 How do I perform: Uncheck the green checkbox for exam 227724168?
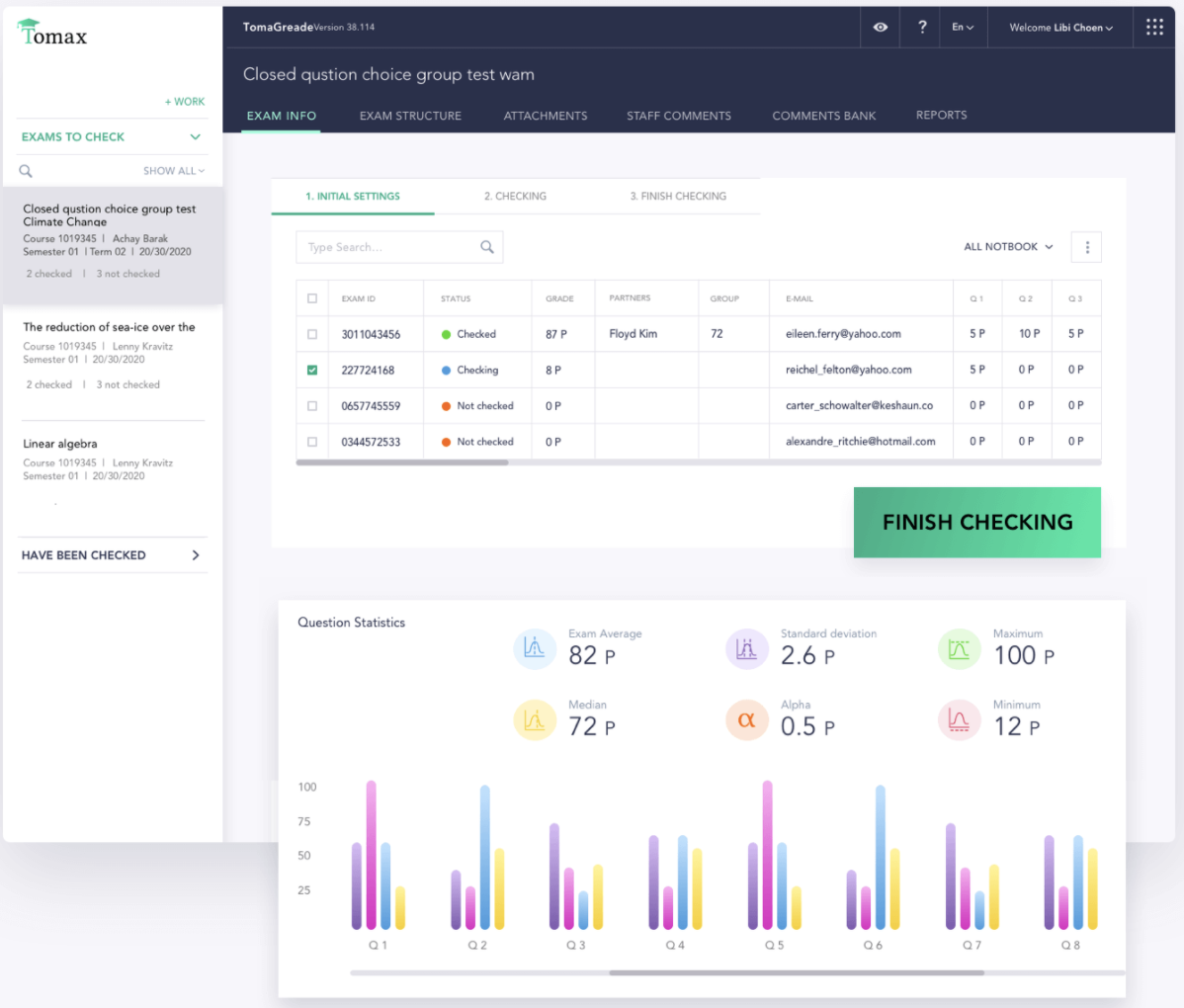point(312,370)
